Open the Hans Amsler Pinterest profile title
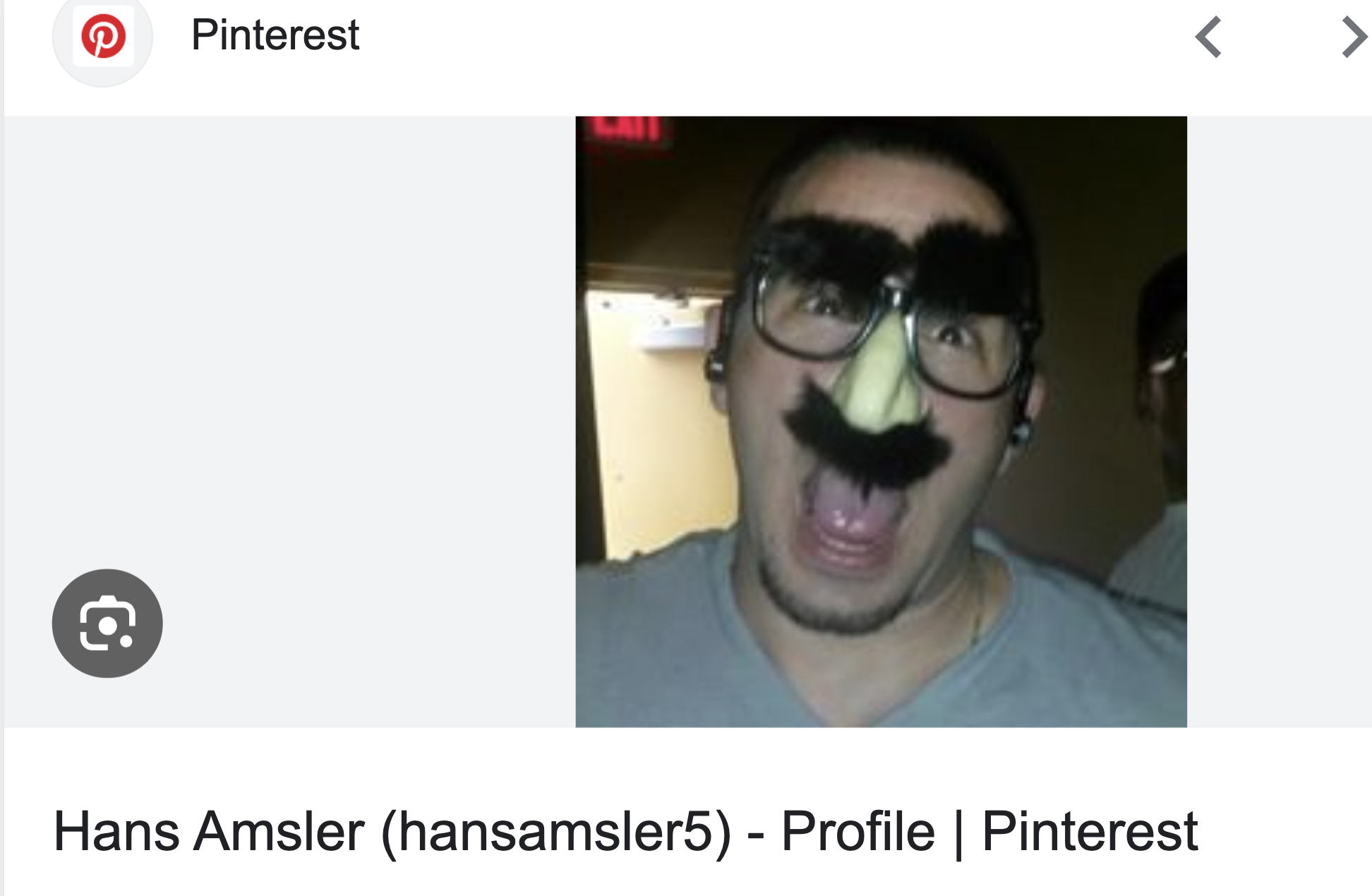This screenshot has height=896, width=1372. click(x=625, y=832)
